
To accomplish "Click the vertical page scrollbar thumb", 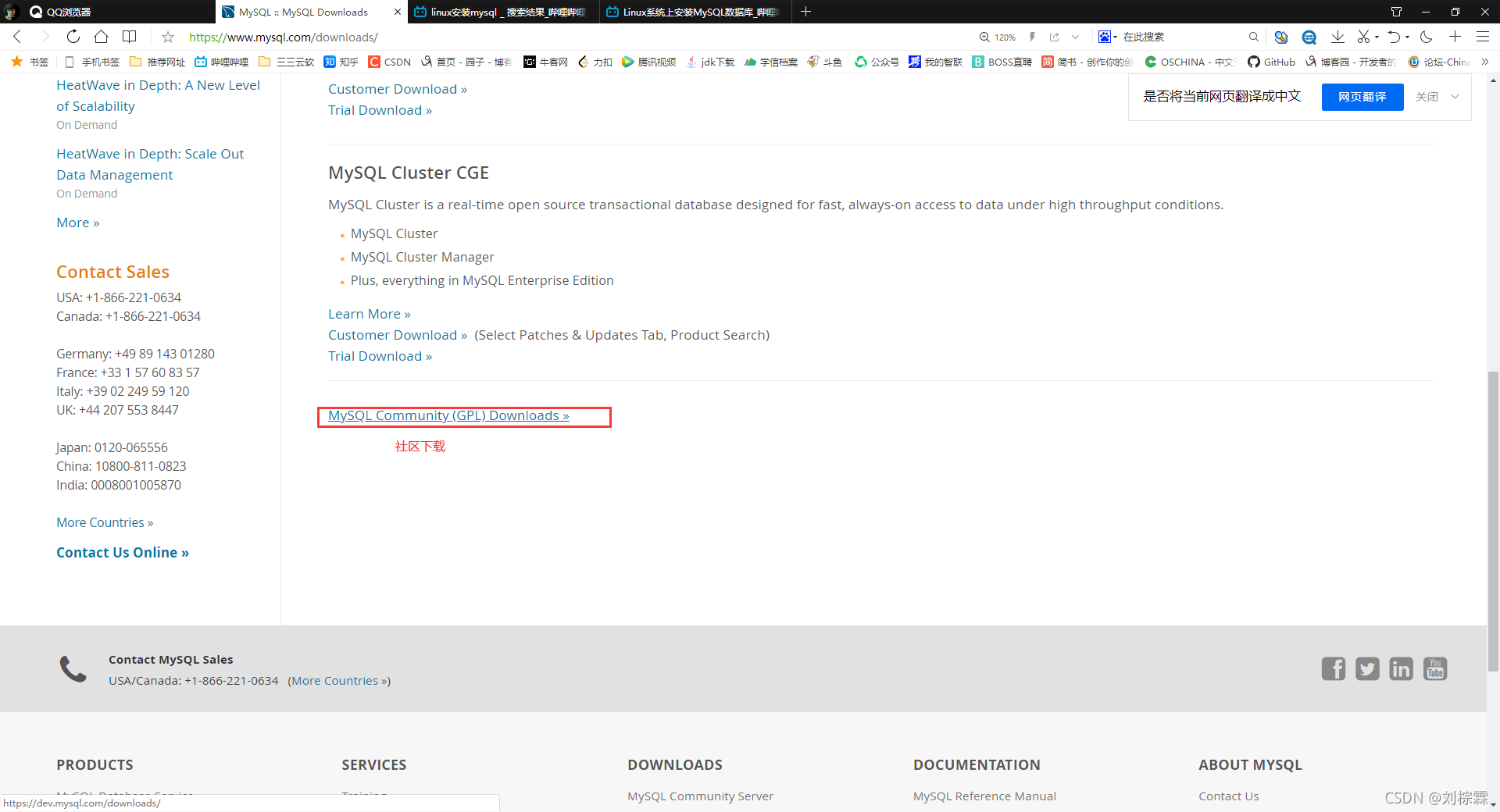I will 1493,521.
